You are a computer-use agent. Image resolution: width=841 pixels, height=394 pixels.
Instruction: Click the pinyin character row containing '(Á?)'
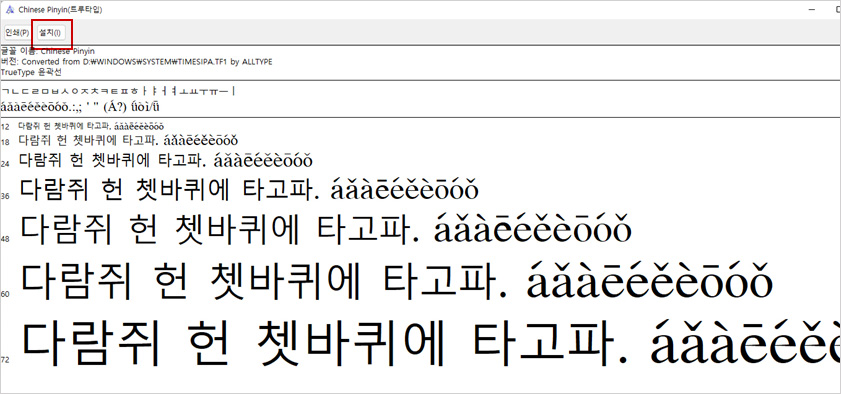point(81,107)
